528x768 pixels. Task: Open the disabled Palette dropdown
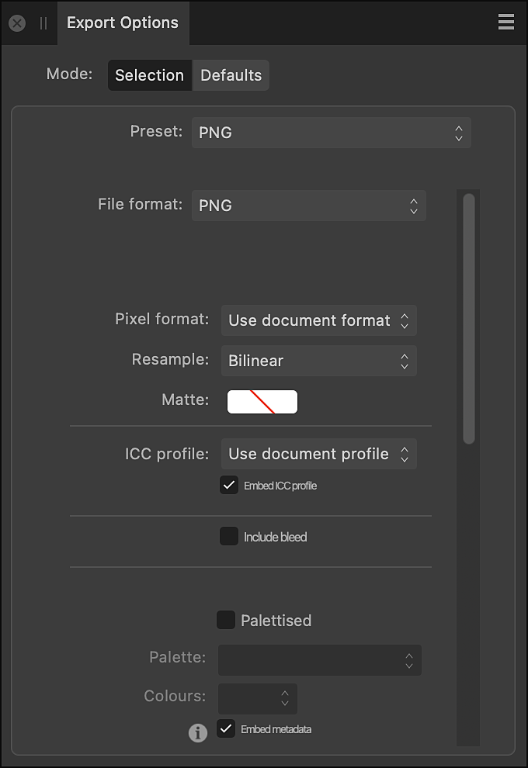[319, 660]
